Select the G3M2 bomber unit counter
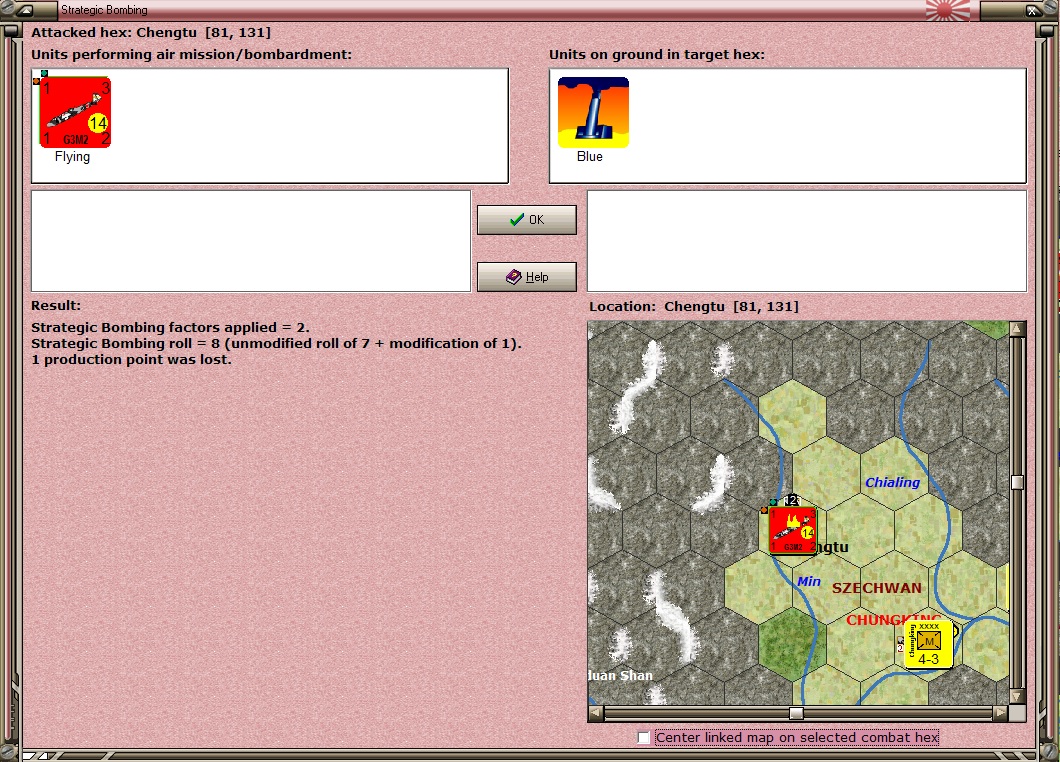The width and height of the screenshot is (1060, 762). click(x=75, y=112)
